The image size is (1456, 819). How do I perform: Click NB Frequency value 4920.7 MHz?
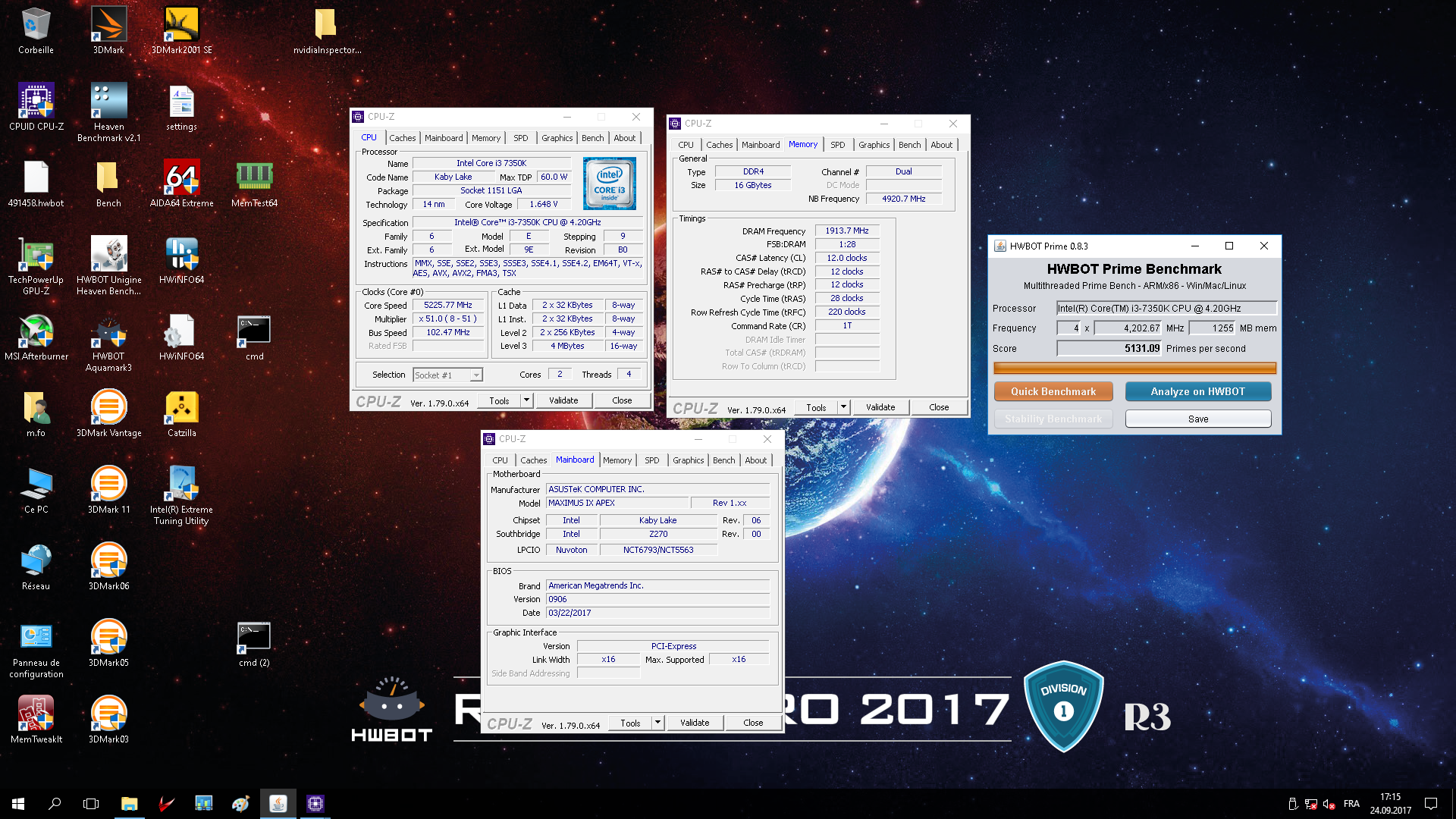point(904,199)
